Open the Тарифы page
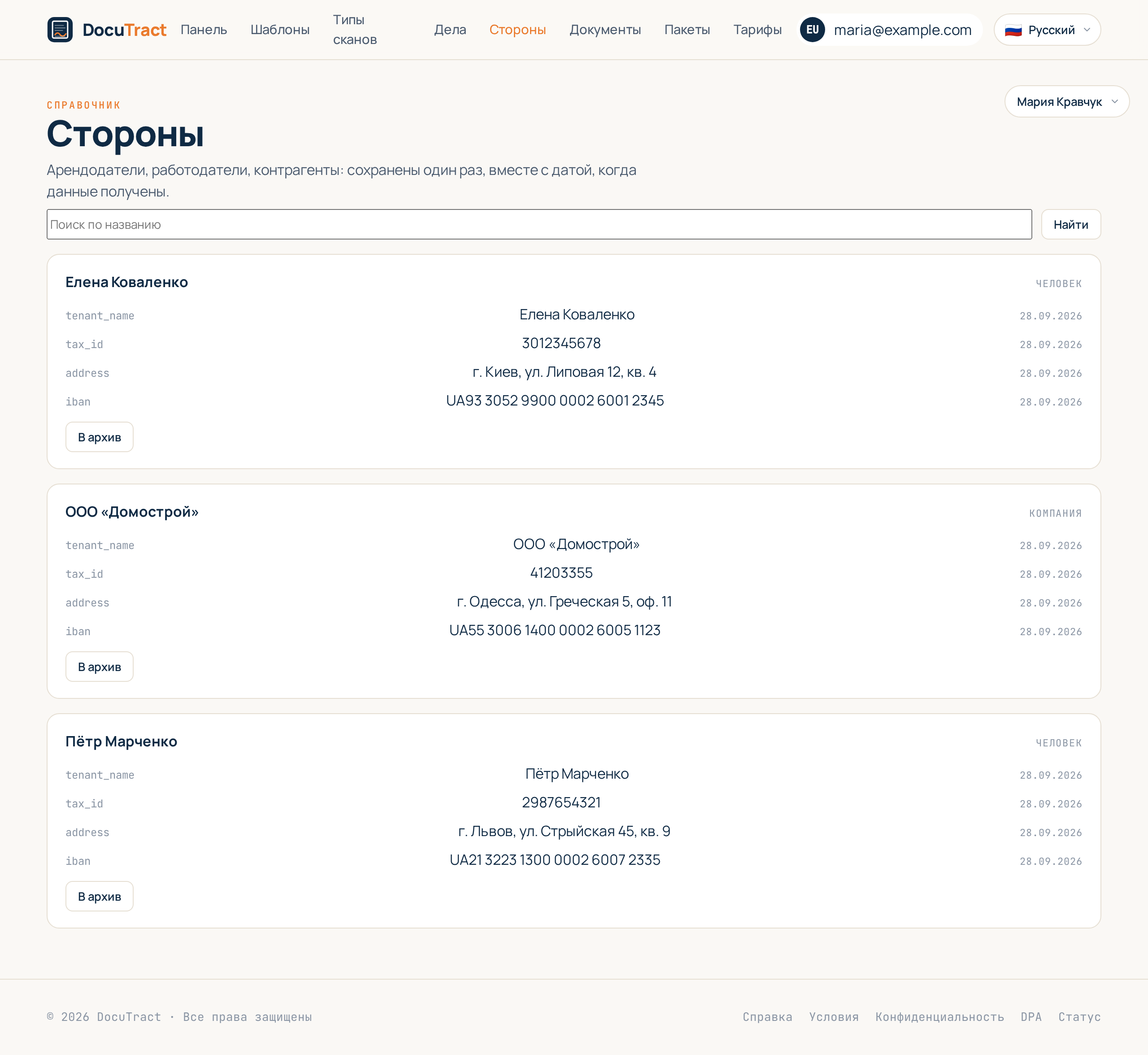Viewport: 1148px width, 1055px height. pyautogui.click(x=757, y=30)
